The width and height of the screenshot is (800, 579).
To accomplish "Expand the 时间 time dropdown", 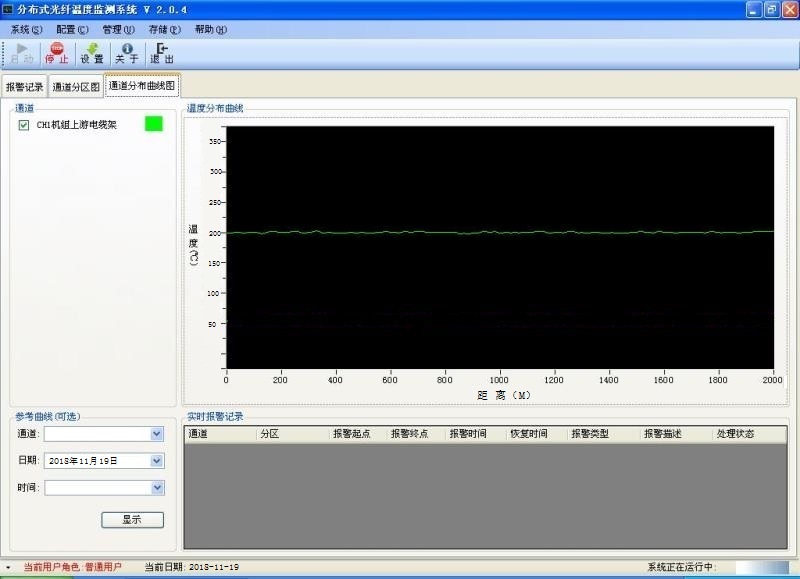I will (x=156, y=487).
